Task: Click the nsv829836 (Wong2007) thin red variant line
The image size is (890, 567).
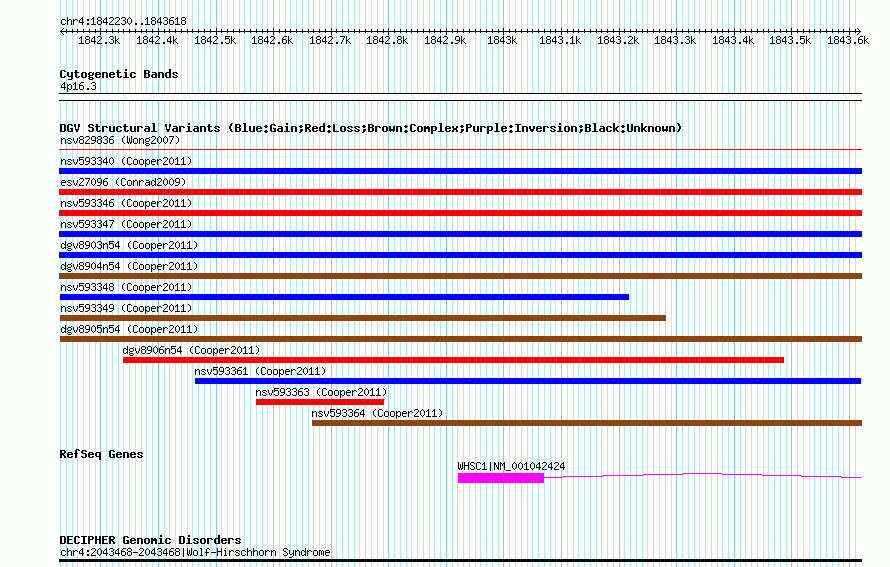Action: click(460, 150)
